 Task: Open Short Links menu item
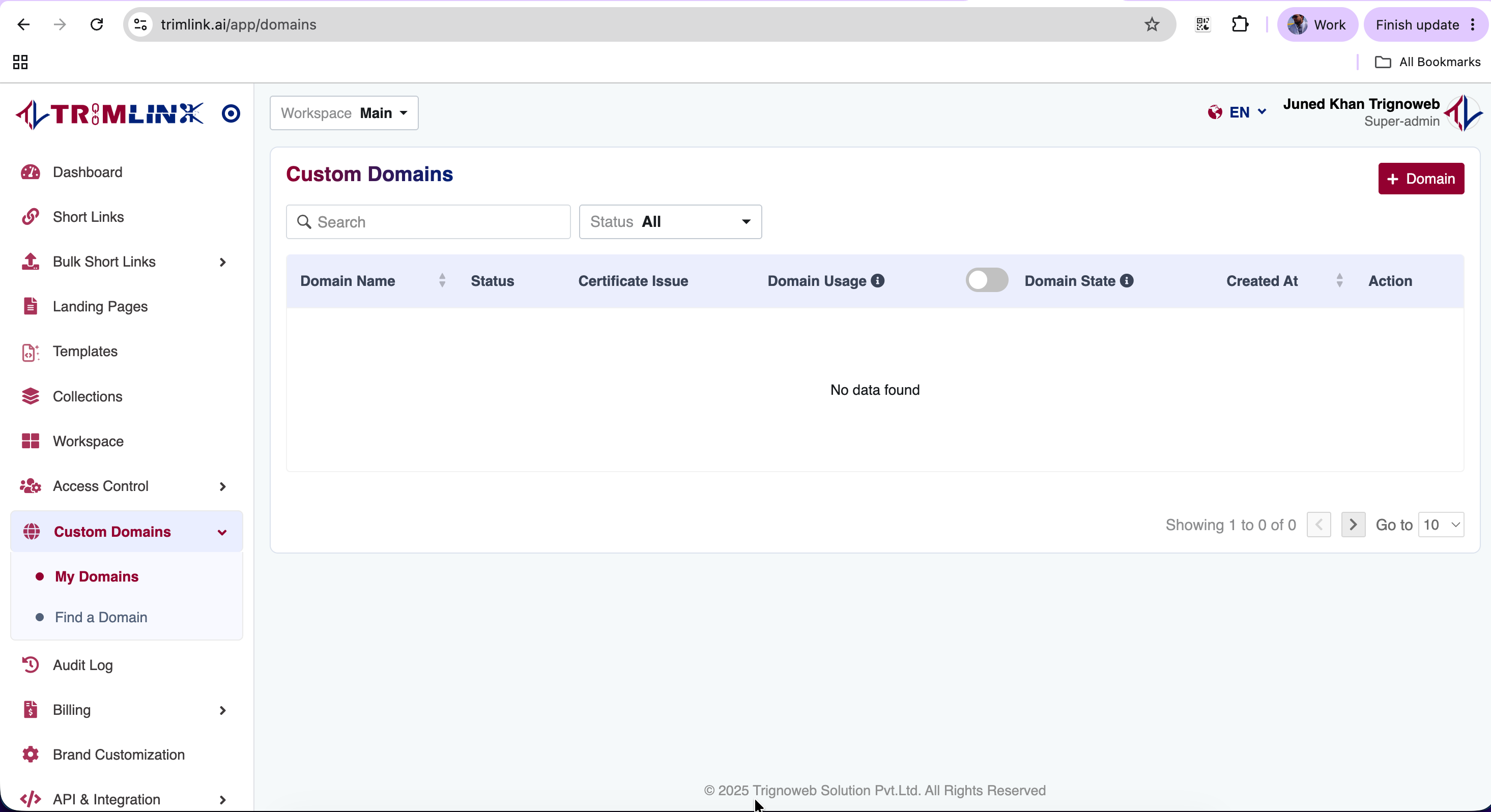click(x=88, y=217)
